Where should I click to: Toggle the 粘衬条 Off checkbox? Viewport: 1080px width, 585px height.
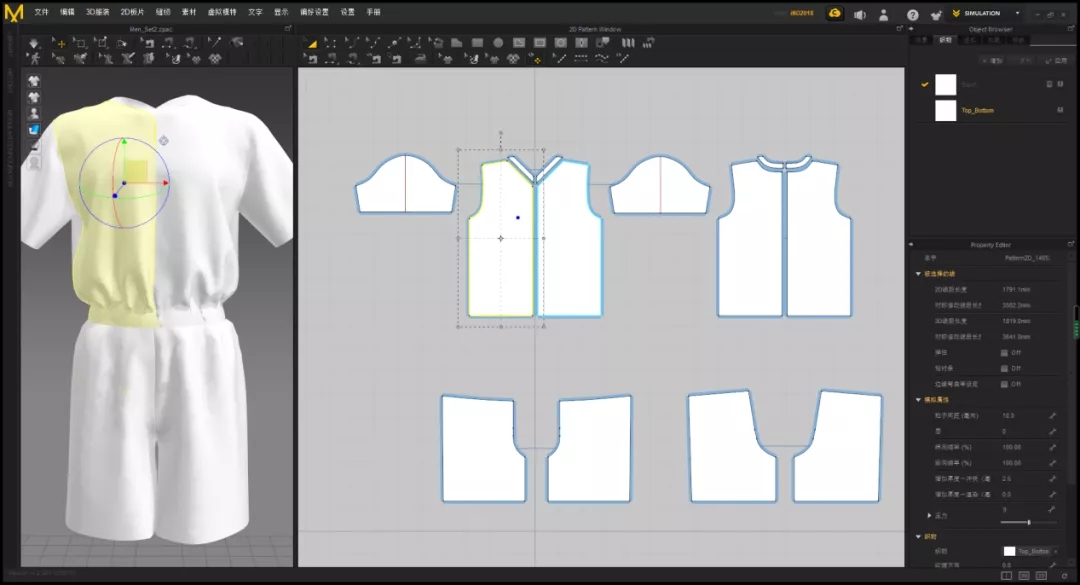click(x=1004, y=368)
